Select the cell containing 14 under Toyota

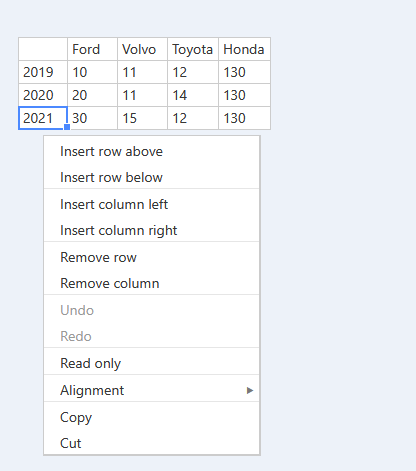193,95
